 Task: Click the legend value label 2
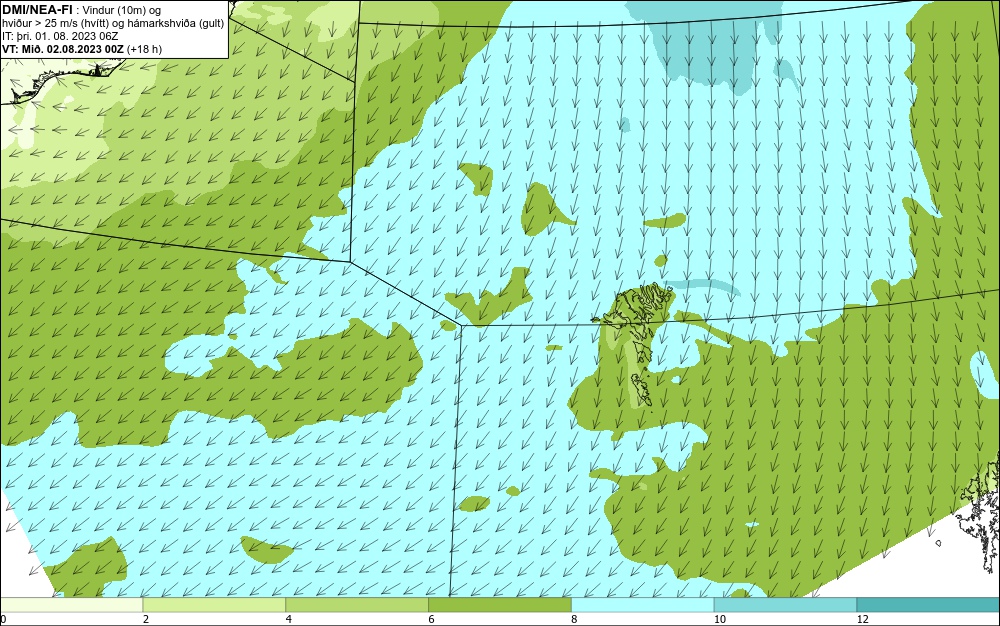pyautogui.click(x=146, y=619)
